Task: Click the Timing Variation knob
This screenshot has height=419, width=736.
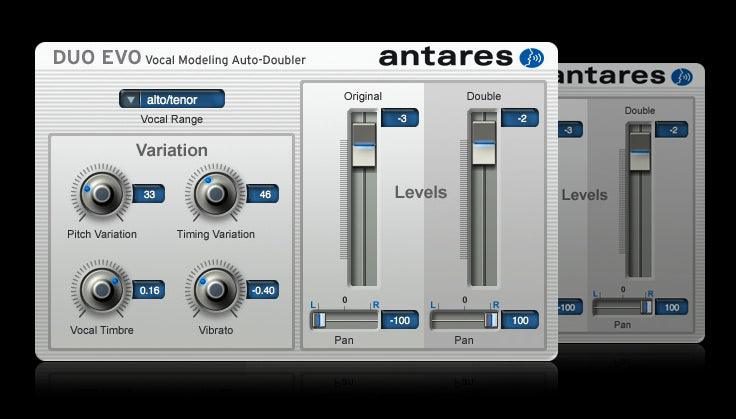Action: click(x=215, y=193)
